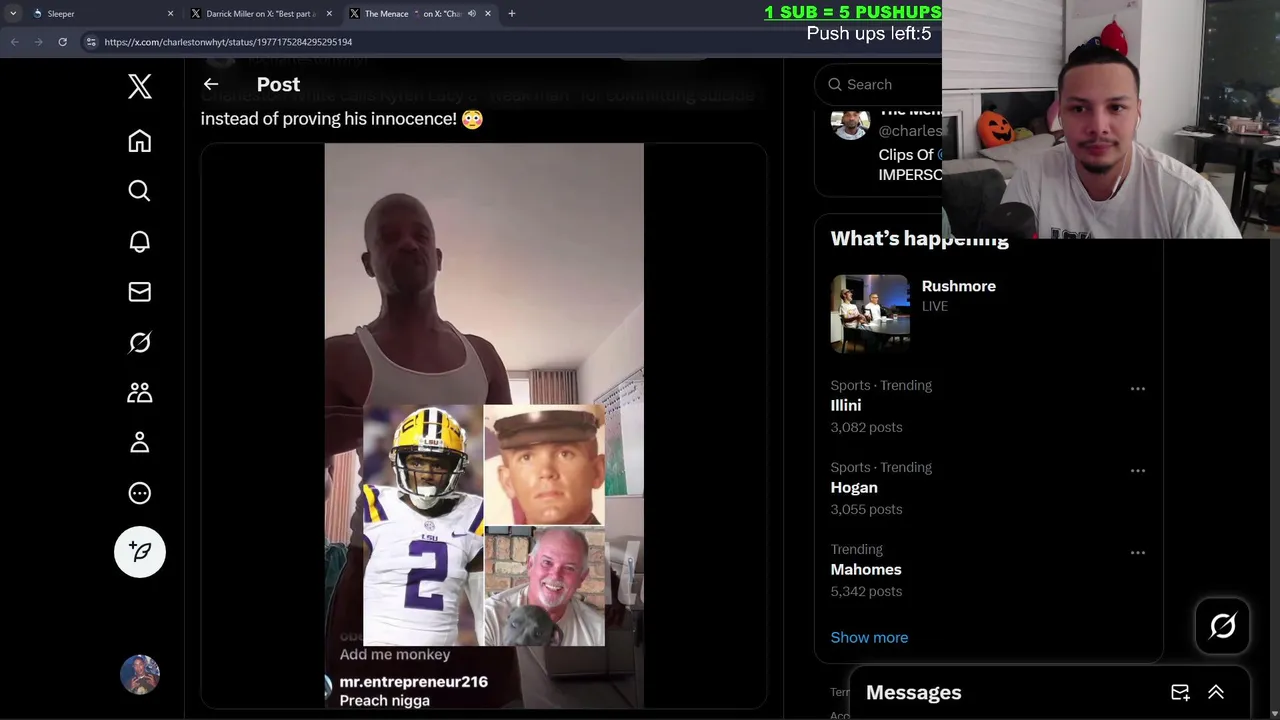The height and width of the screenshot is (720, 1280).
Task: Click the back arrow beside Post
Action: [211, 85]
